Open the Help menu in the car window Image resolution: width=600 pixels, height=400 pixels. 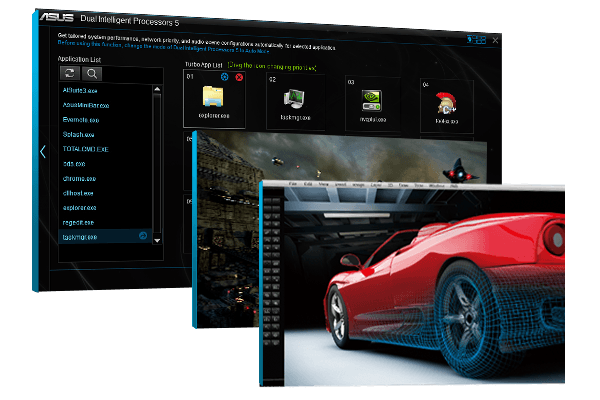click(x=454, y=186)
